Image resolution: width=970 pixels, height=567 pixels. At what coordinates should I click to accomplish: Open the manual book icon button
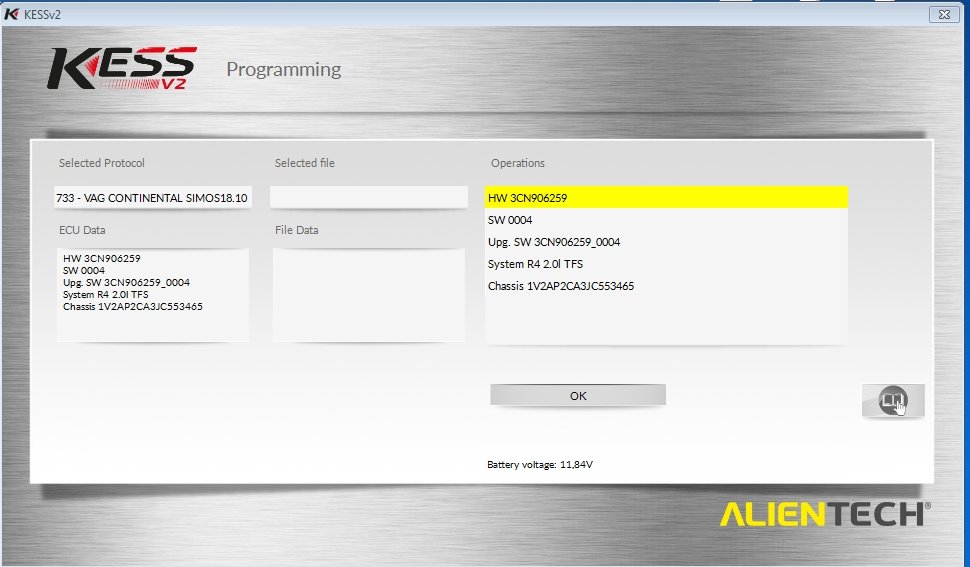[x=893, y=400]
